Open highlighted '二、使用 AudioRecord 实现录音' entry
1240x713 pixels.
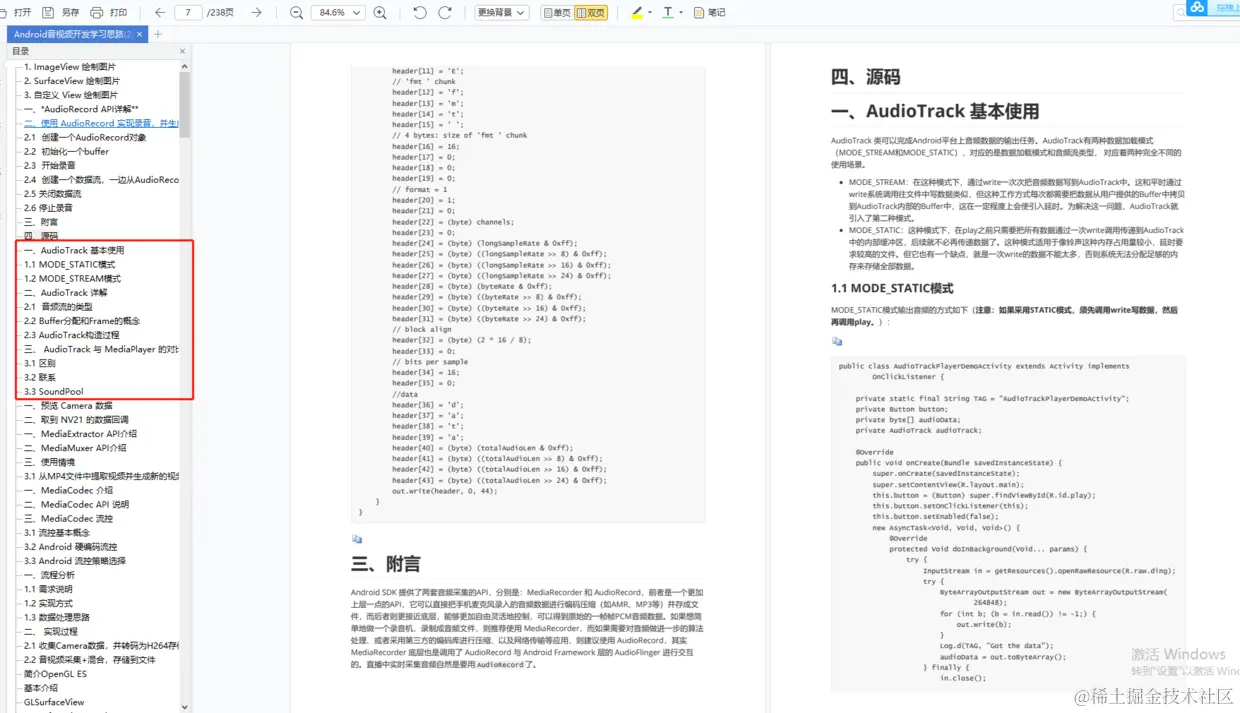101,123
